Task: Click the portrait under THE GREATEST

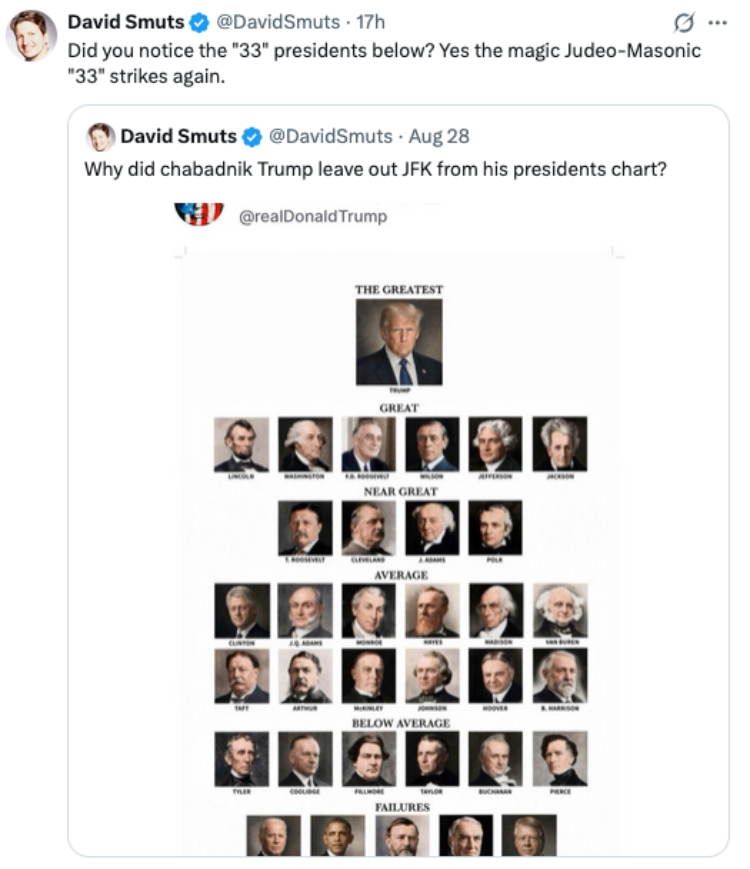Action: (399, 342)
